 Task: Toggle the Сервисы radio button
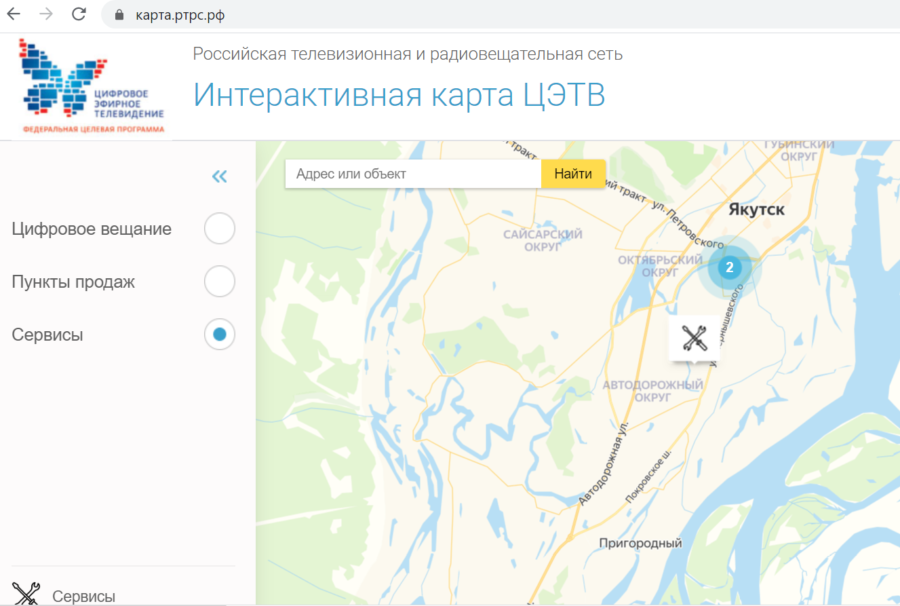click(219, 334)
